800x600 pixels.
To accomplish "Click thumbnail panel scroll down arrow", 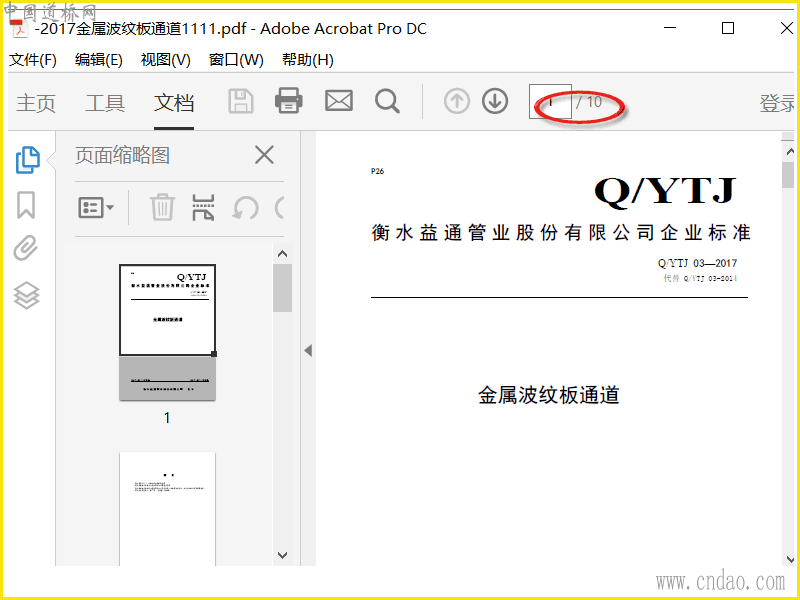I will [x=282, y=555].
